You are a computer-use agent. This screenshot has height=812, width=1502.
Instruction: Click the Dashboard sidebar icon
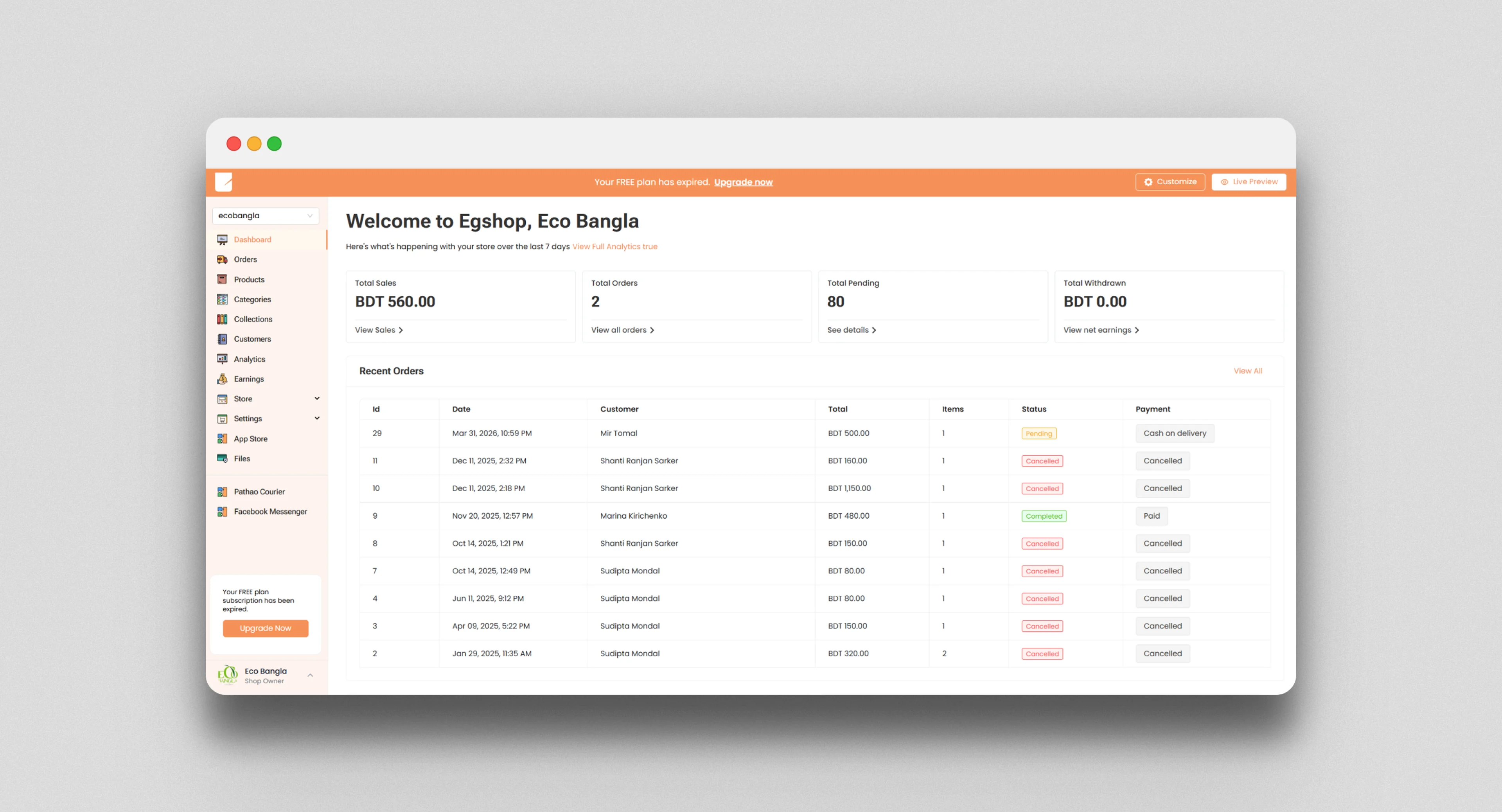(x=222, y=240)
